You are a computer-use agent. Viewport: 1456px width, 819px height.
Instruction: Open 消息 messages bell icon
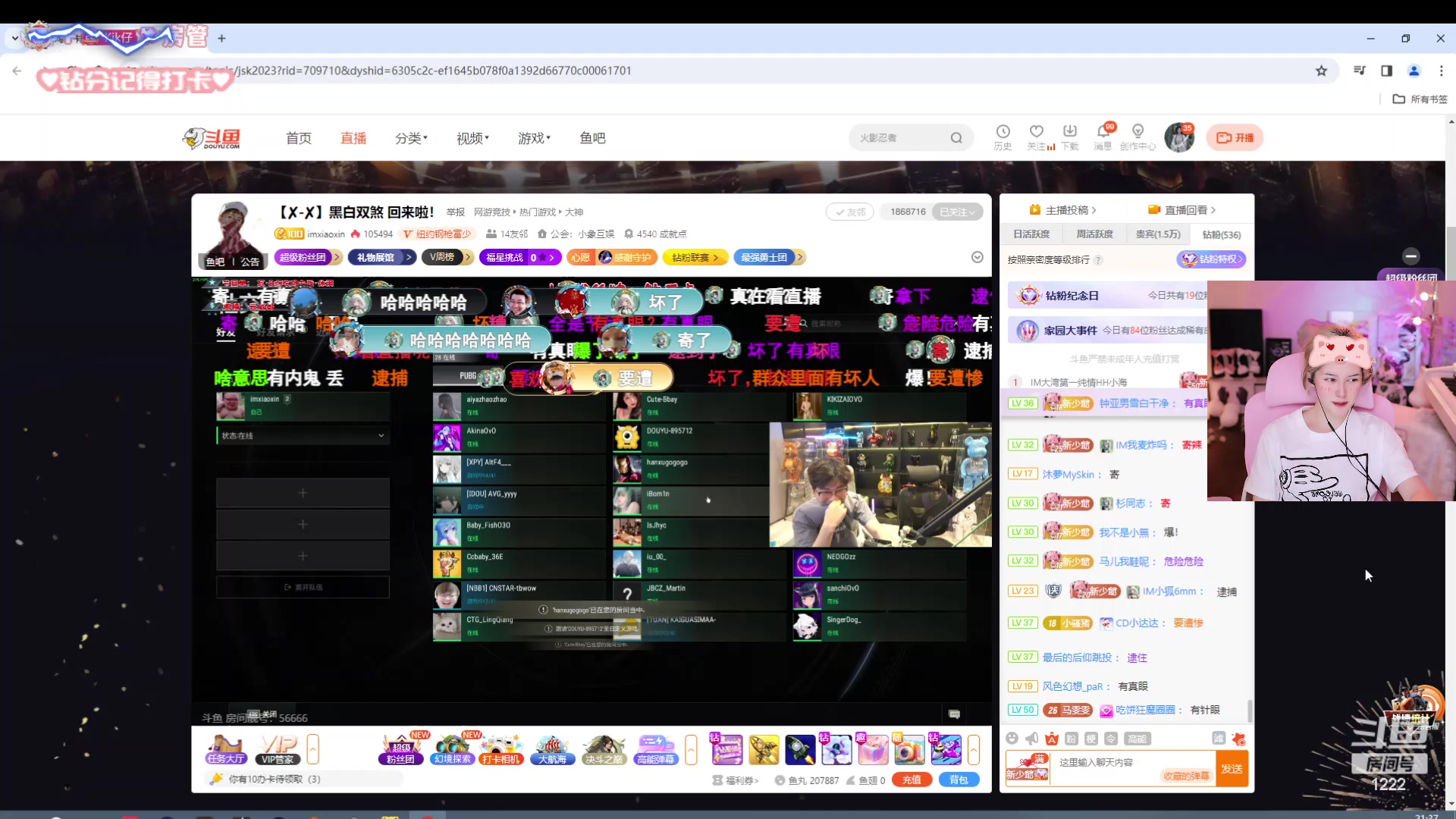tap(1103, 136)
